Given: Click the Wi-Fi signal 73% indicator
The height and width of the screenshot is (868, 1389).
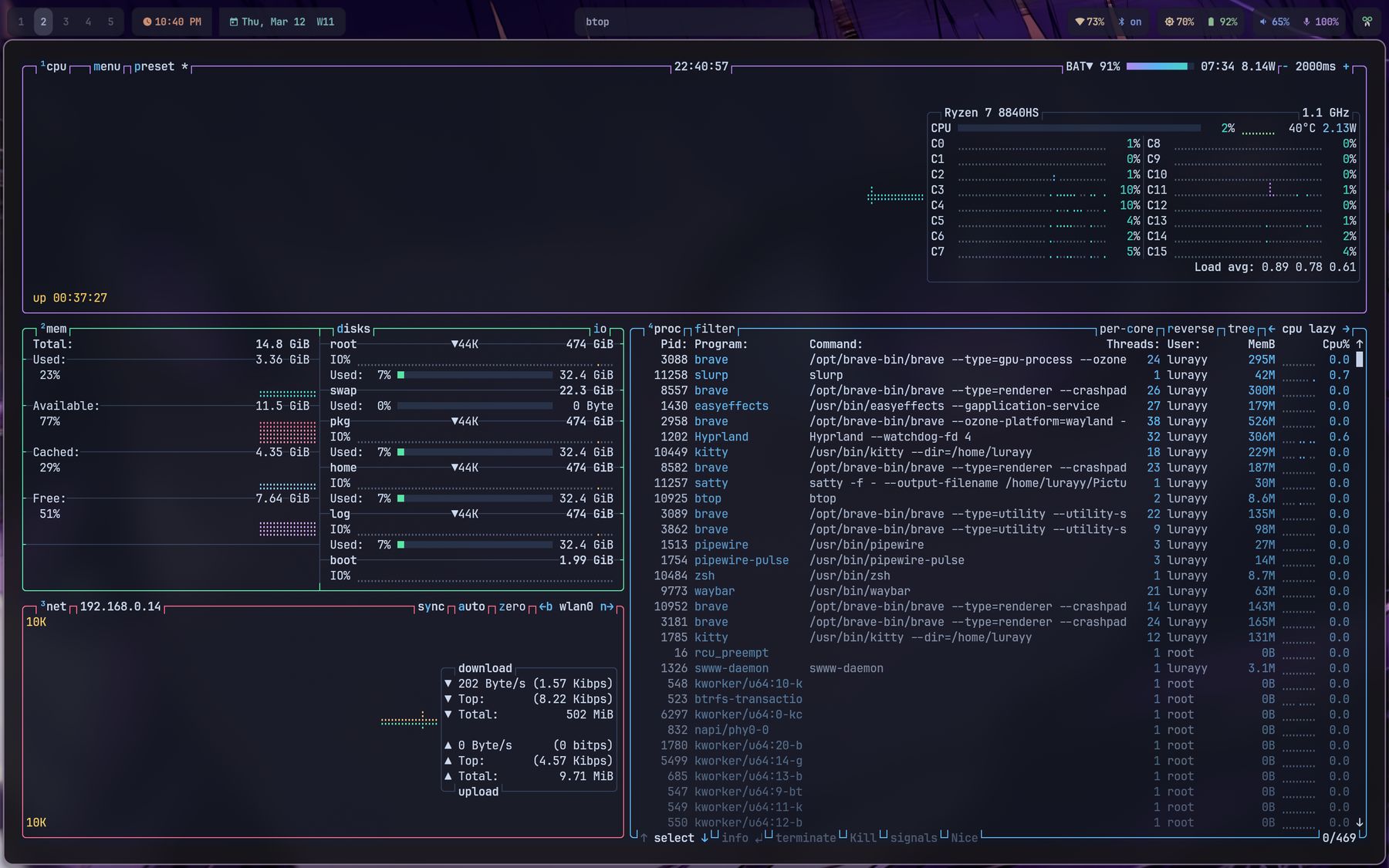Looking at the screenshot, I should (x=1090, y=22).
